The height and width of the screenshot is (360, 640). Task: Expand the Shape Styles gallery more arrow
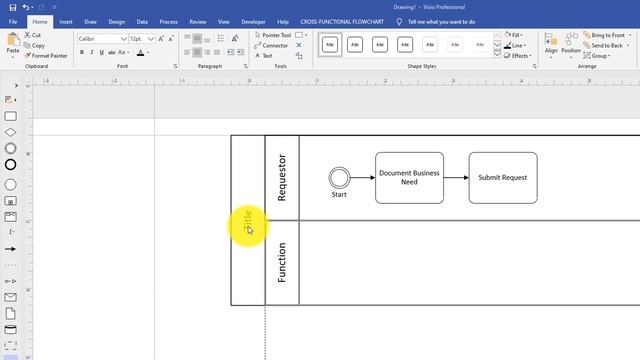[x=497, y=54]
